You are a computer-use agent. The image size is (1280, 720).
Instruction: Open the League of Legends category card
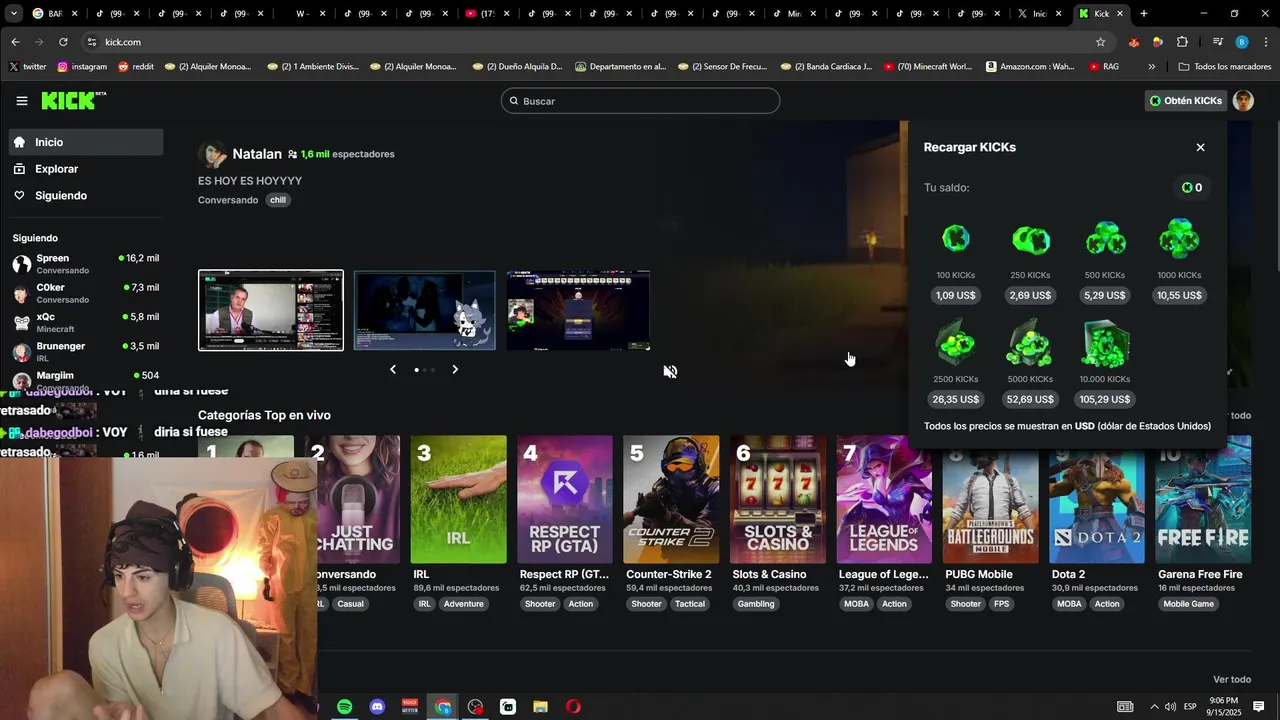pos(884,499)
